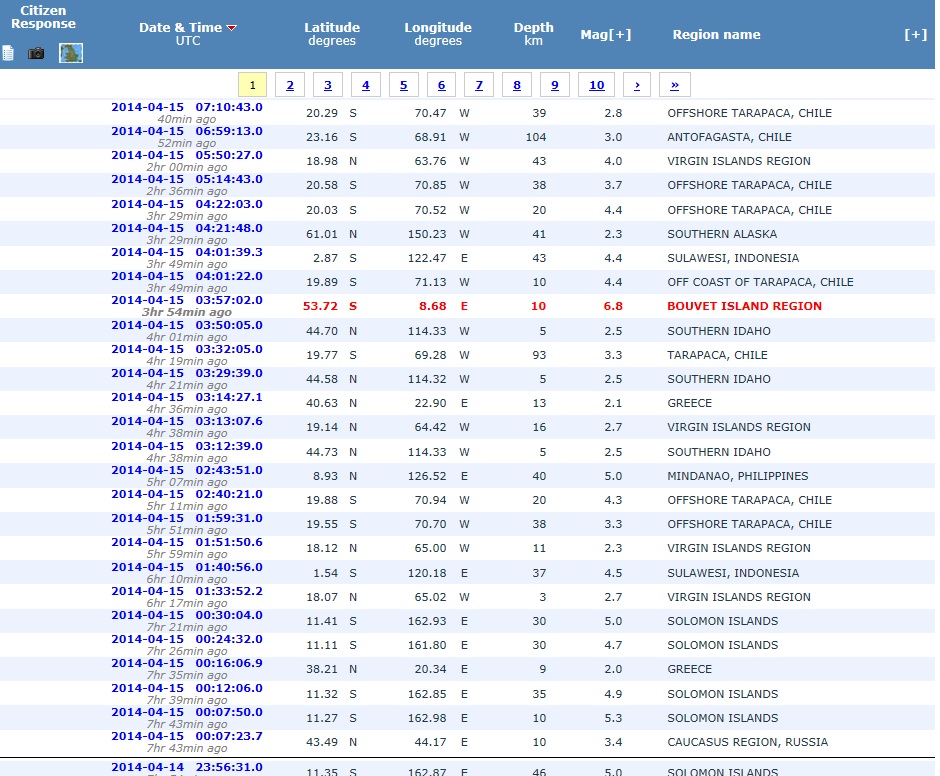Go to page 4 of results

366,85
